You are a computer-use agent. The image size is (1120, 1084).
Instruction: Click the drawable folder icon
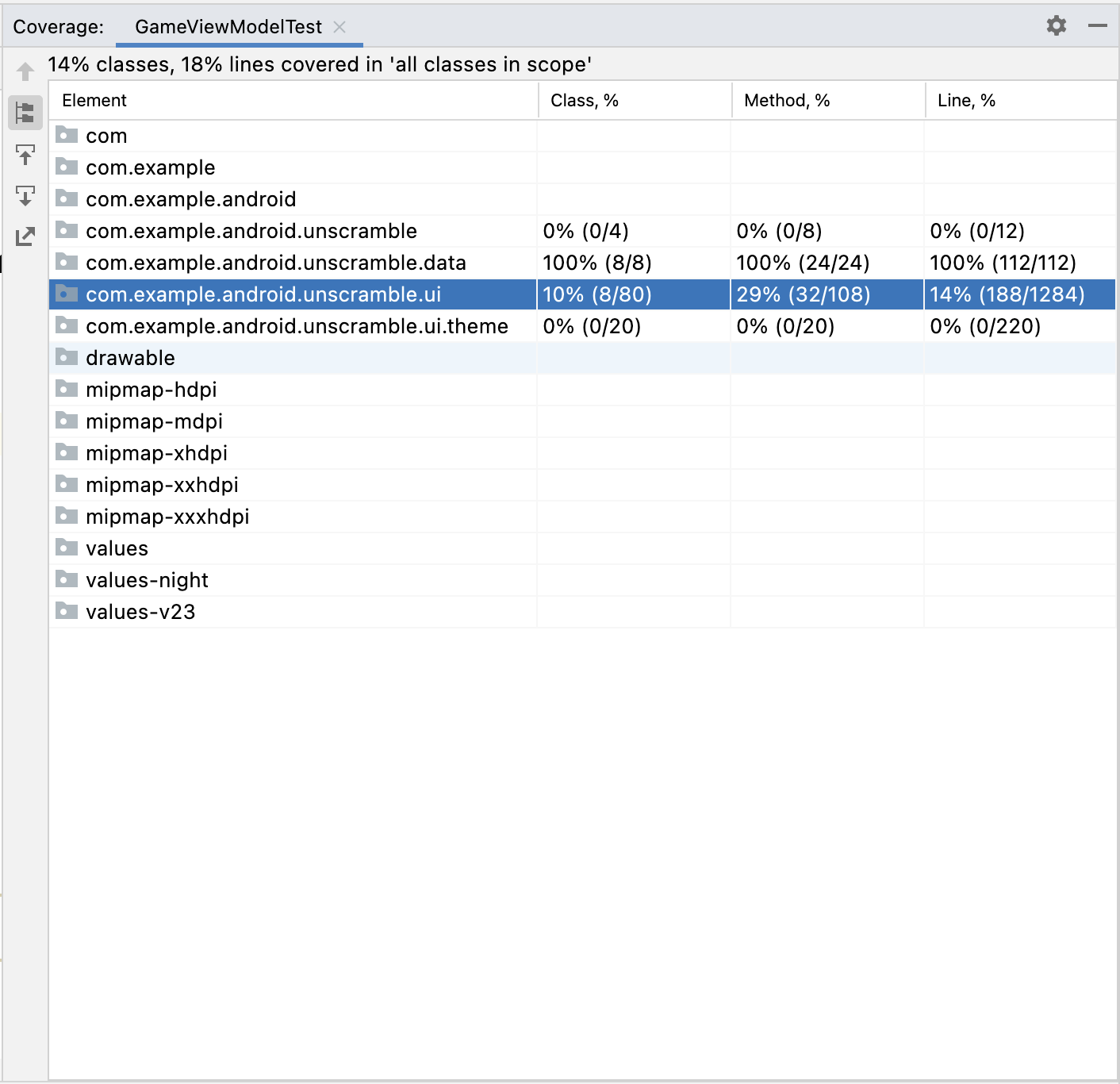tap(67, 357)
